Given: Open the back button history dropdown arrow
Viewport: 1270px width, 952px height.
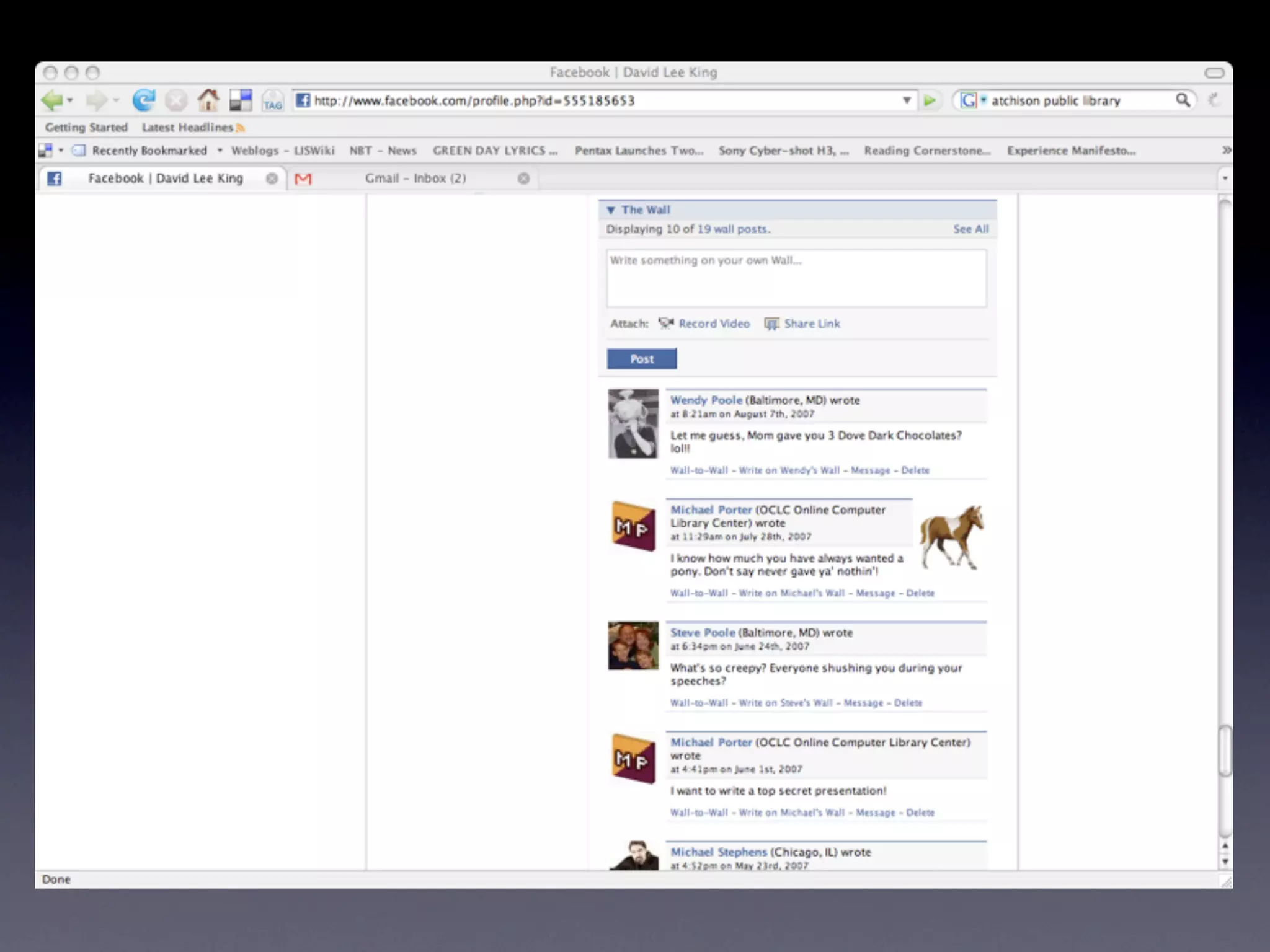Looking at the screenshot, I should (x=71, y=100).
